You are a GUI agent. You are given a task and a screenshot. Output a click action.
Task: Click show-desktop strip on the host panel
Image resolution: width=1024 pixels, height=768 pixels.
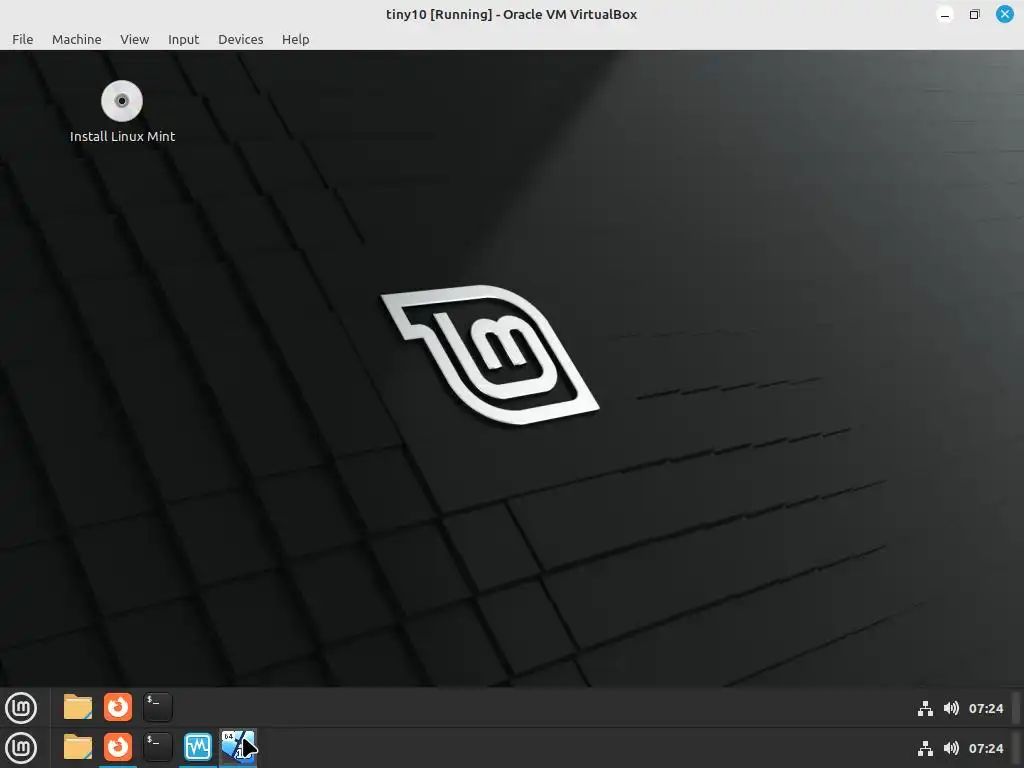click(x=1016, y=748)
